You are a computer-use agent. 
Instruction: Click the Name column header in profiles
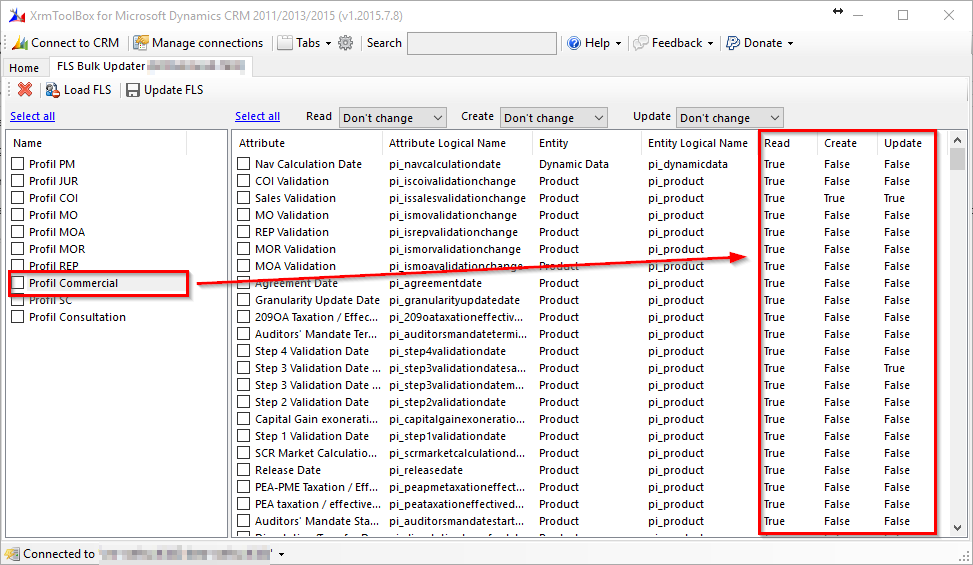97,143
